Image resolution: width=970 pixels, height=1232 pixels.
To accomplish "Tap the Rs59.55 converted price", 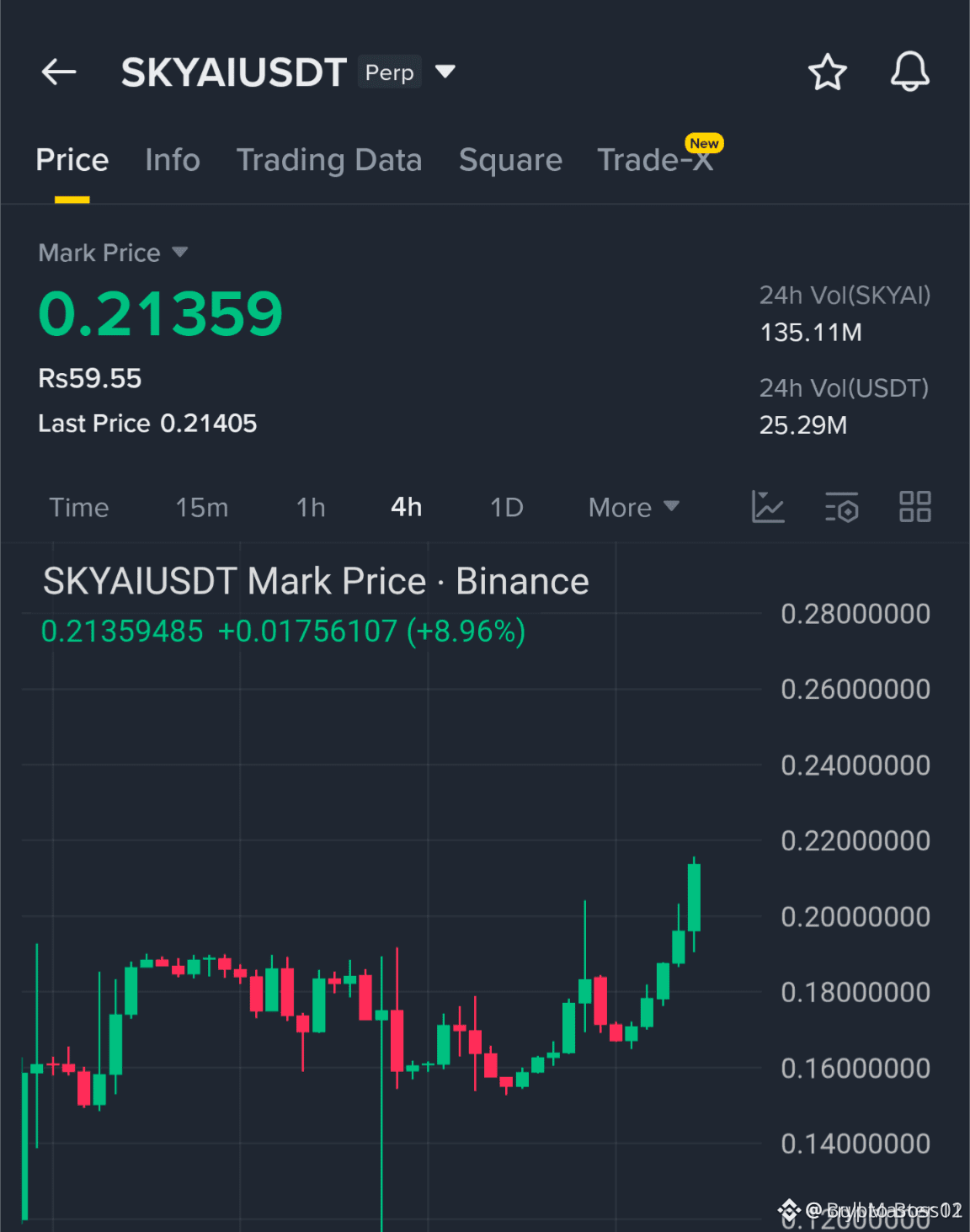I will pyautogui.click(x=90, y=378).
